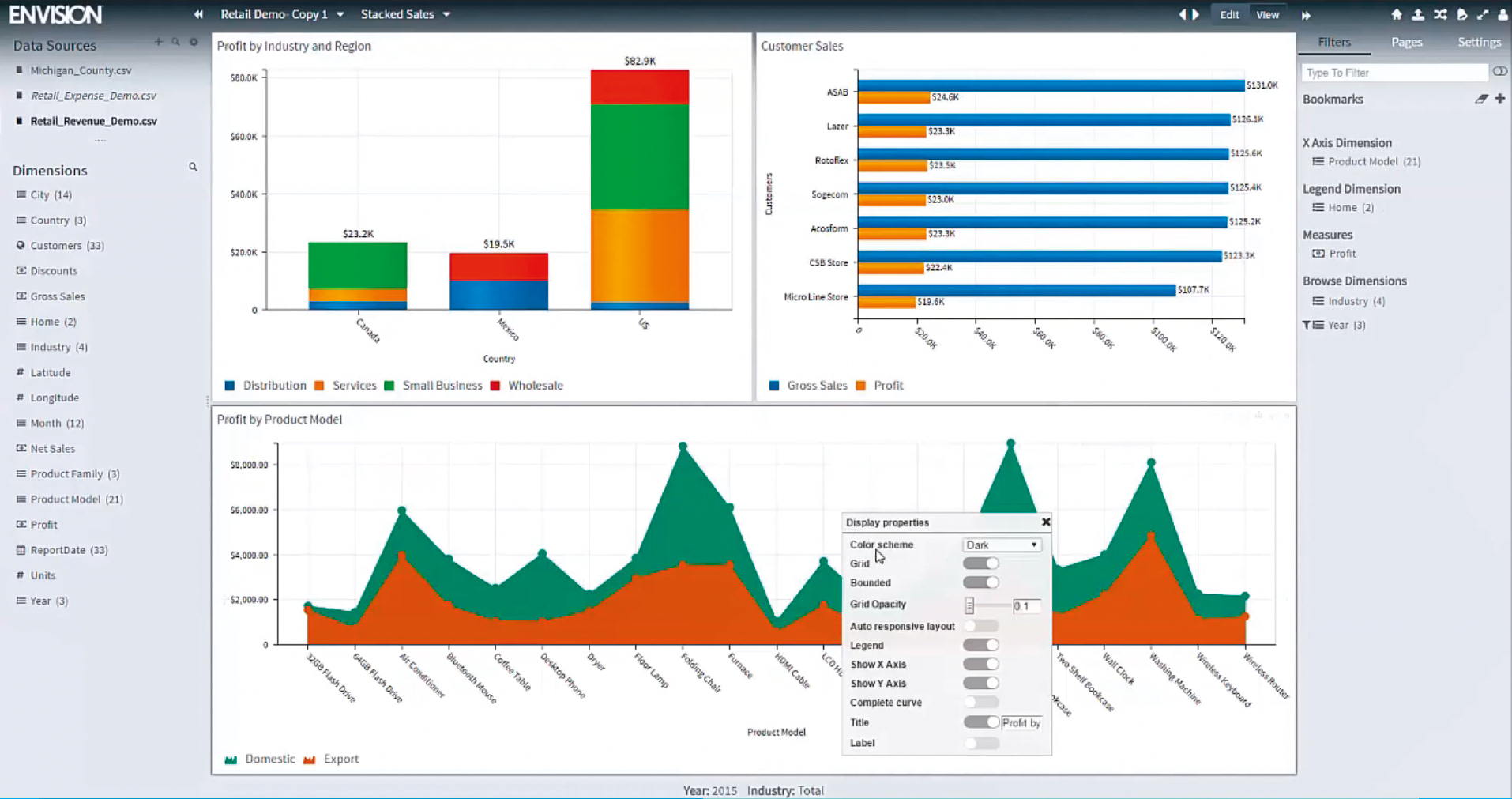Screen dimensions: 1512x799
Task: Expand the Retail Demo- Copy 1 dropdown
Action: [340, 14]
